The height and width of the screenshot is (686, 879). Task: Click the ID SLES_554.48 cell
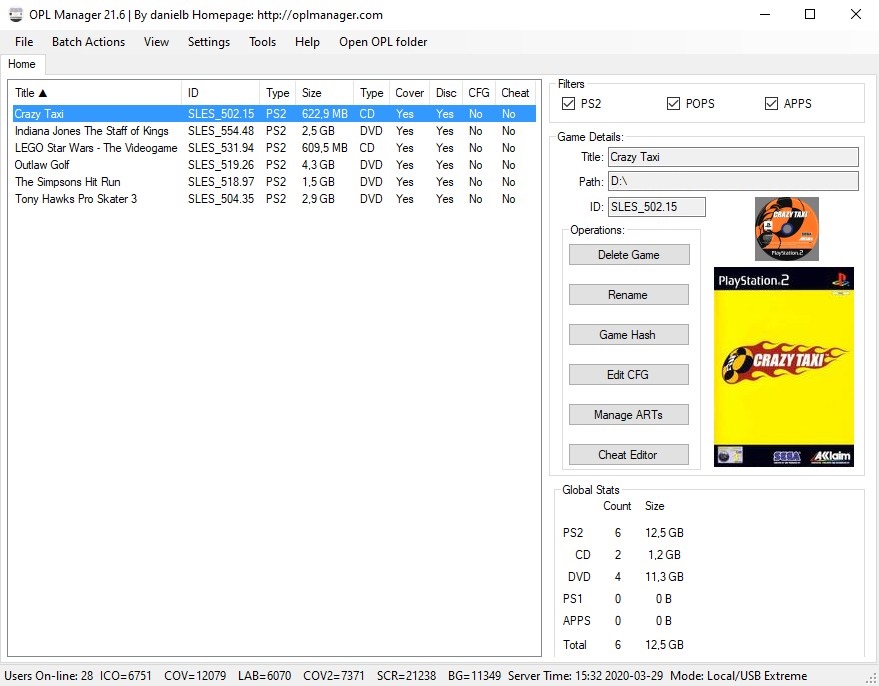point(221,131)
